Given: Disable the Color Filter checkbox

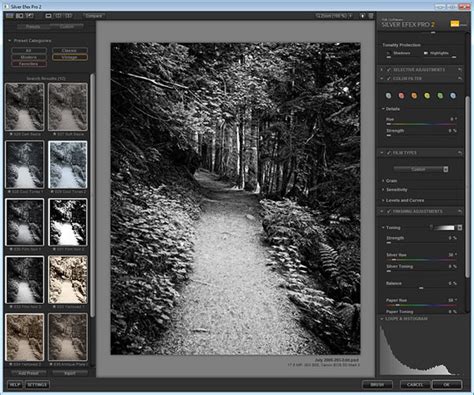Looking at the screenshot, I should tap(389, 78).
